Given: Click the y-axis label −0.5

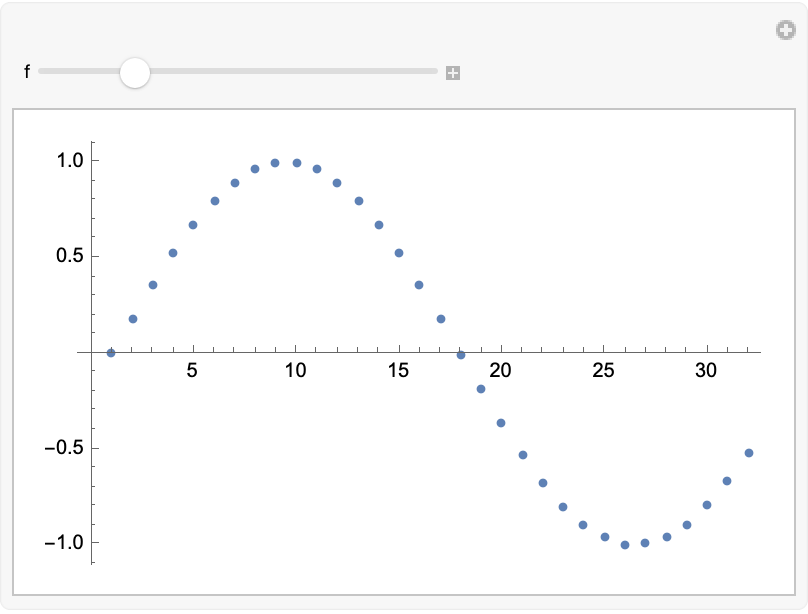Looking at the screenshot, I should (x=47, y=447).
